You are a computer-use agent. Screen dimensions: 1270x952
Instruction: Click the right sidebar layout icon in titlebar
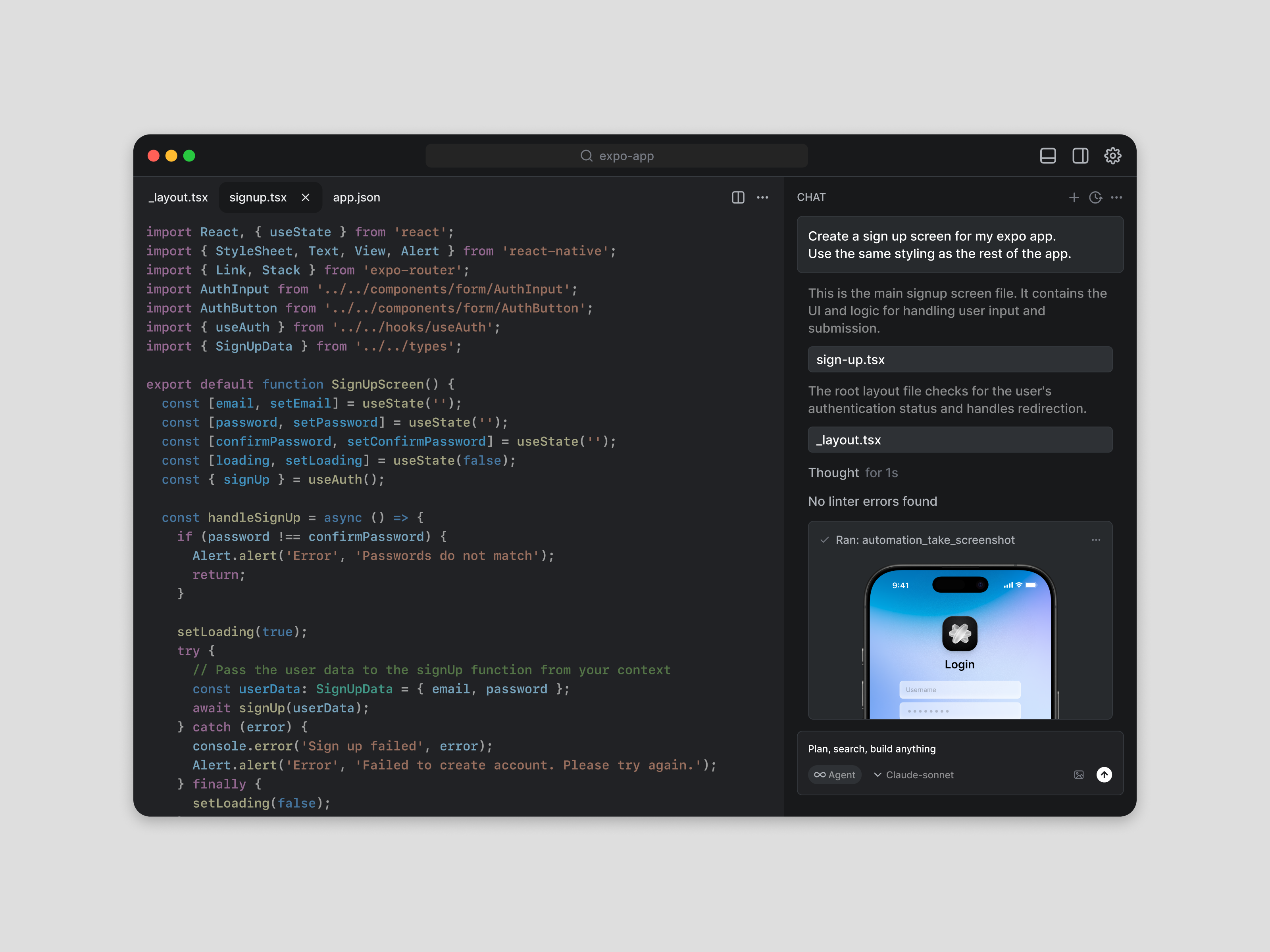pyautogui.click(x=1080, y=155)
